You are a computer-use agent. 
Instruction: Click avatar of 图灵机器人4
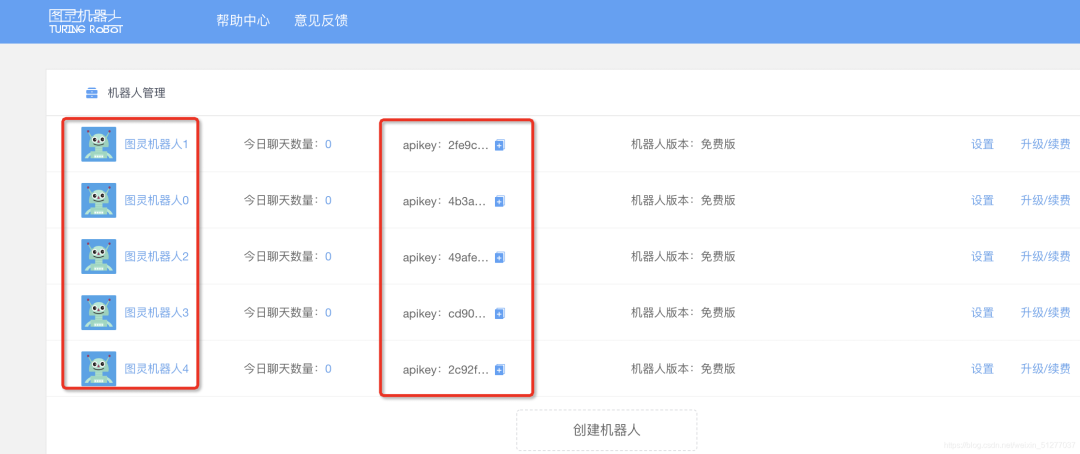click(x=98, y=369)
